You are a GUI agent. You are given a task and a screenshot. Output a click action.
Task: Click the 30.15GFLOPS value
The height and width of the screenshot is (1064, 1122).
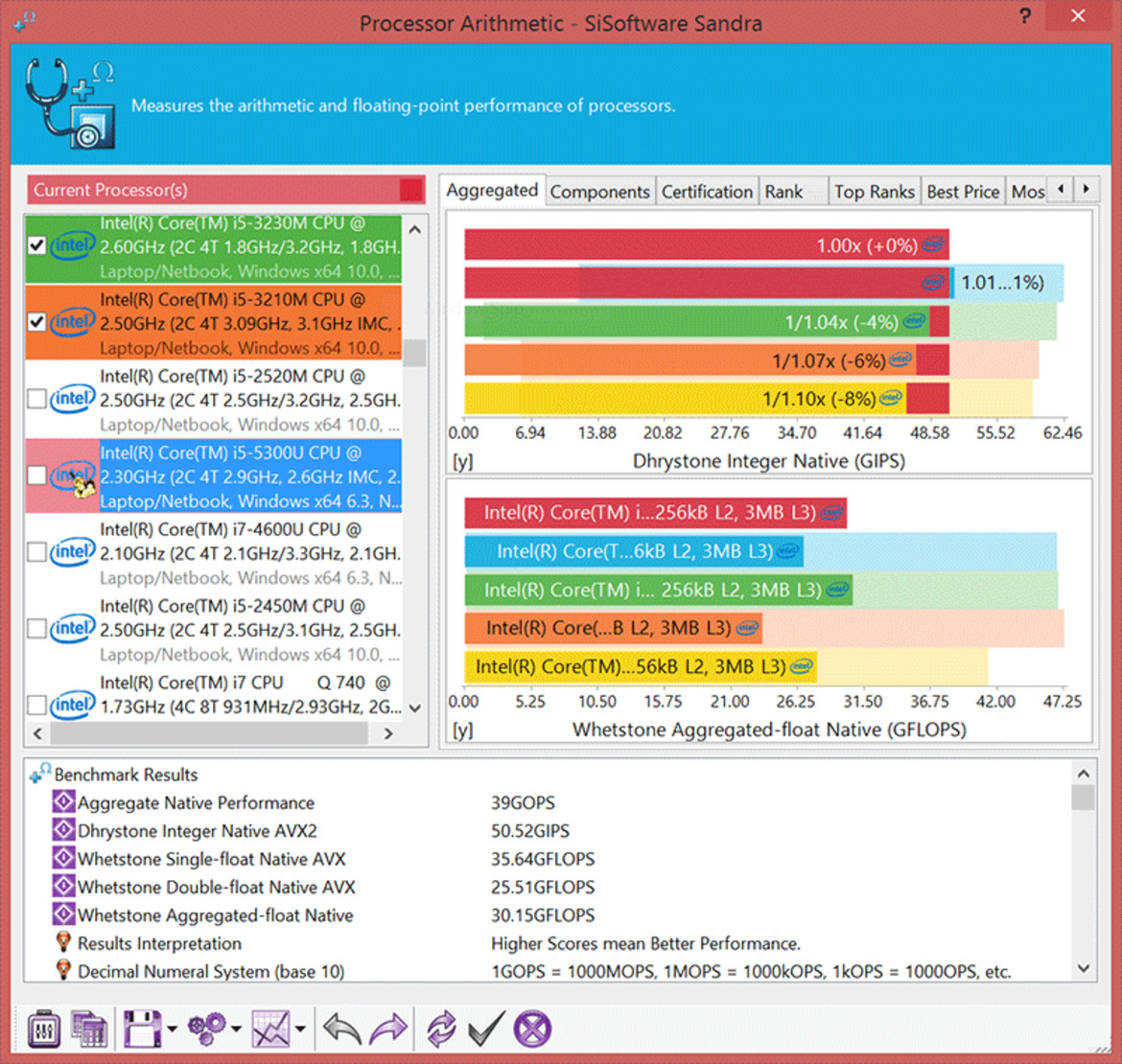[x=543, y=915]
